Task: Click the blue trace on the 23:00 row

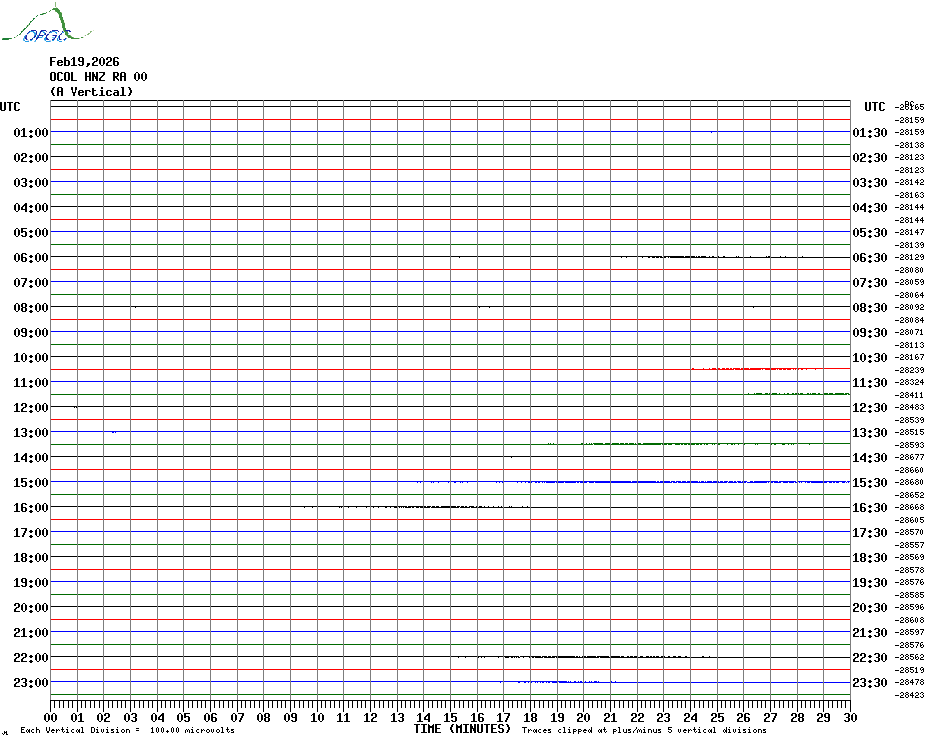Action: point(560,682)
